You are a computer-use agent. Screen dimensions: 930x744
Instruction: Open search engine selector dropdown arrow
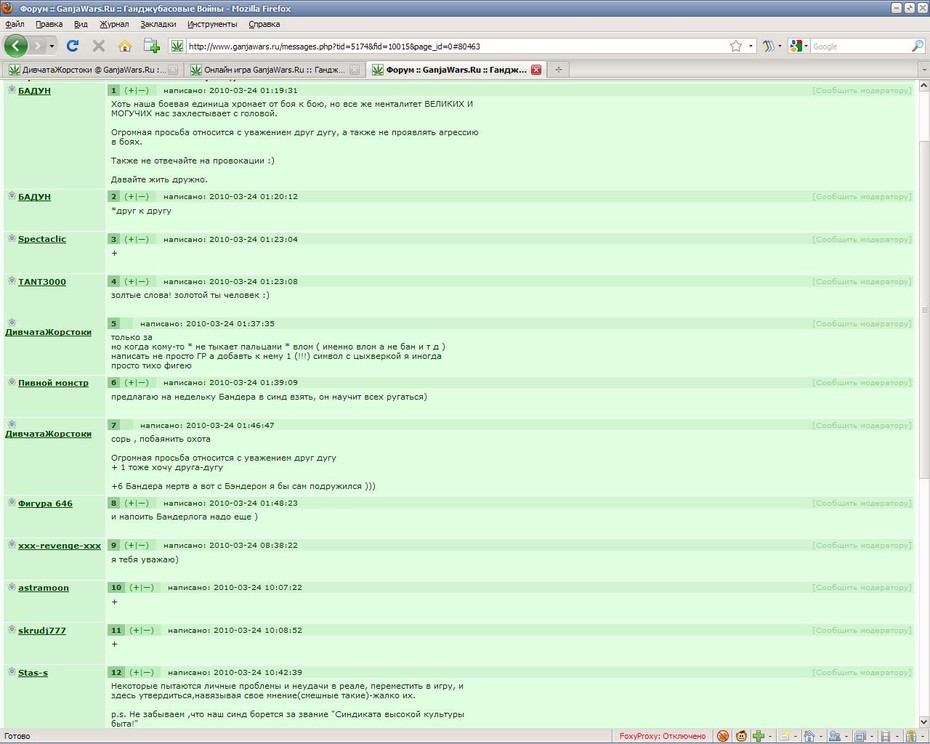point(805,46)
